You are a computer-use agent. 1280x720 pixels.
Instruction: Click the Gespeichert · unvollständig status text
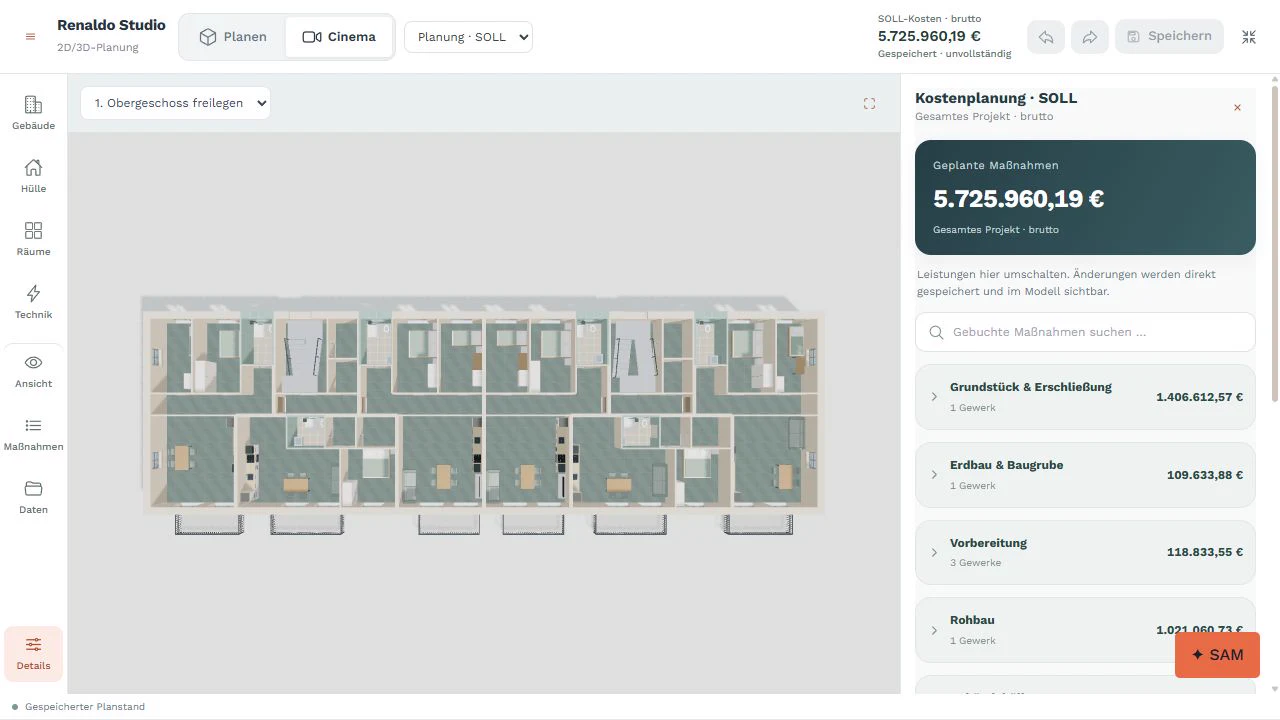point(944,54)
